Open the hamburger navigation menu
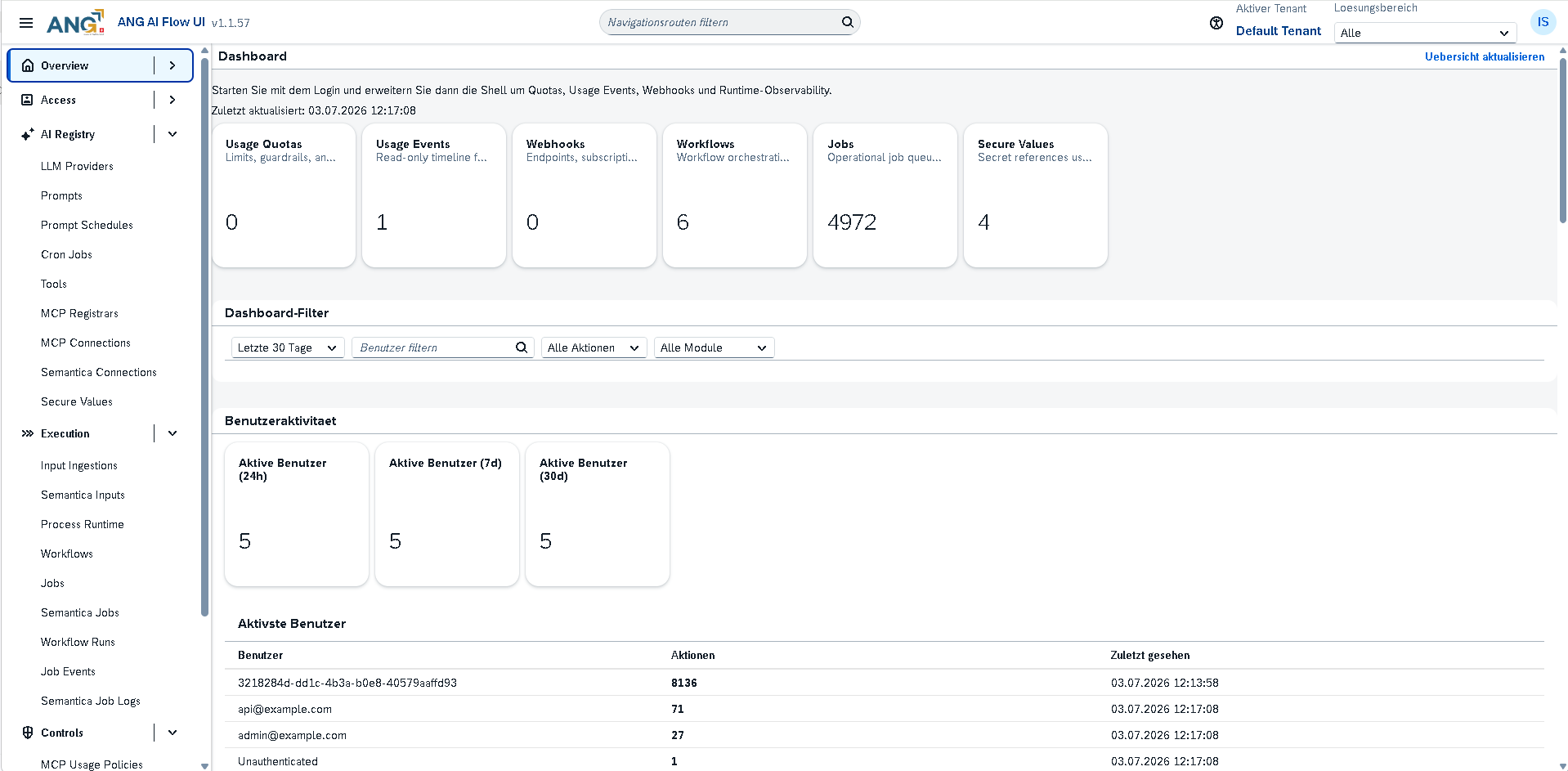Screen dimensions: 1568x771 click(x=26, y=23)
